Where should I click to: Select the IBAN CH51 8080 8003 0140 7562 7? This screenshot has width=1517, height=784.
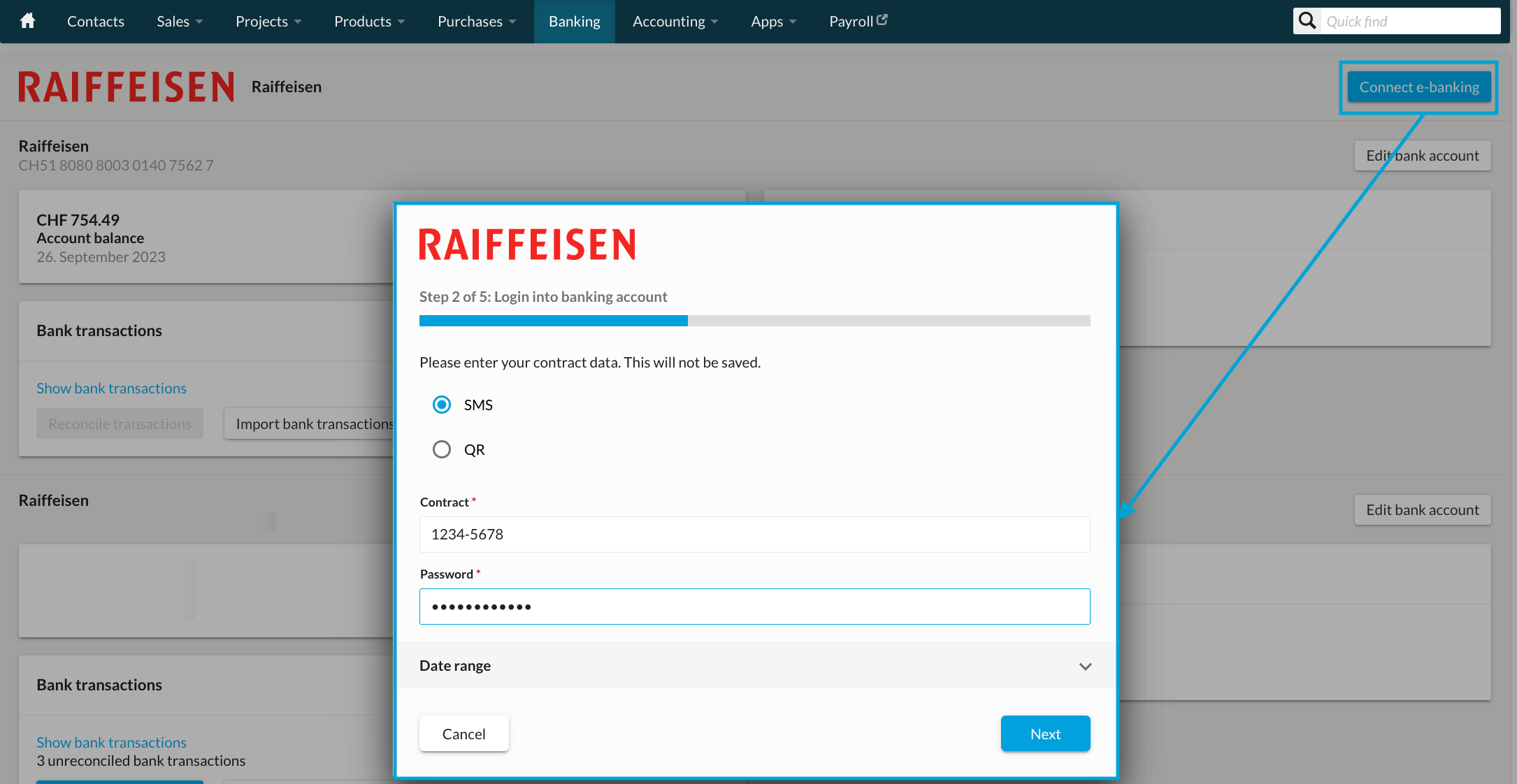[x=116, y=166]
